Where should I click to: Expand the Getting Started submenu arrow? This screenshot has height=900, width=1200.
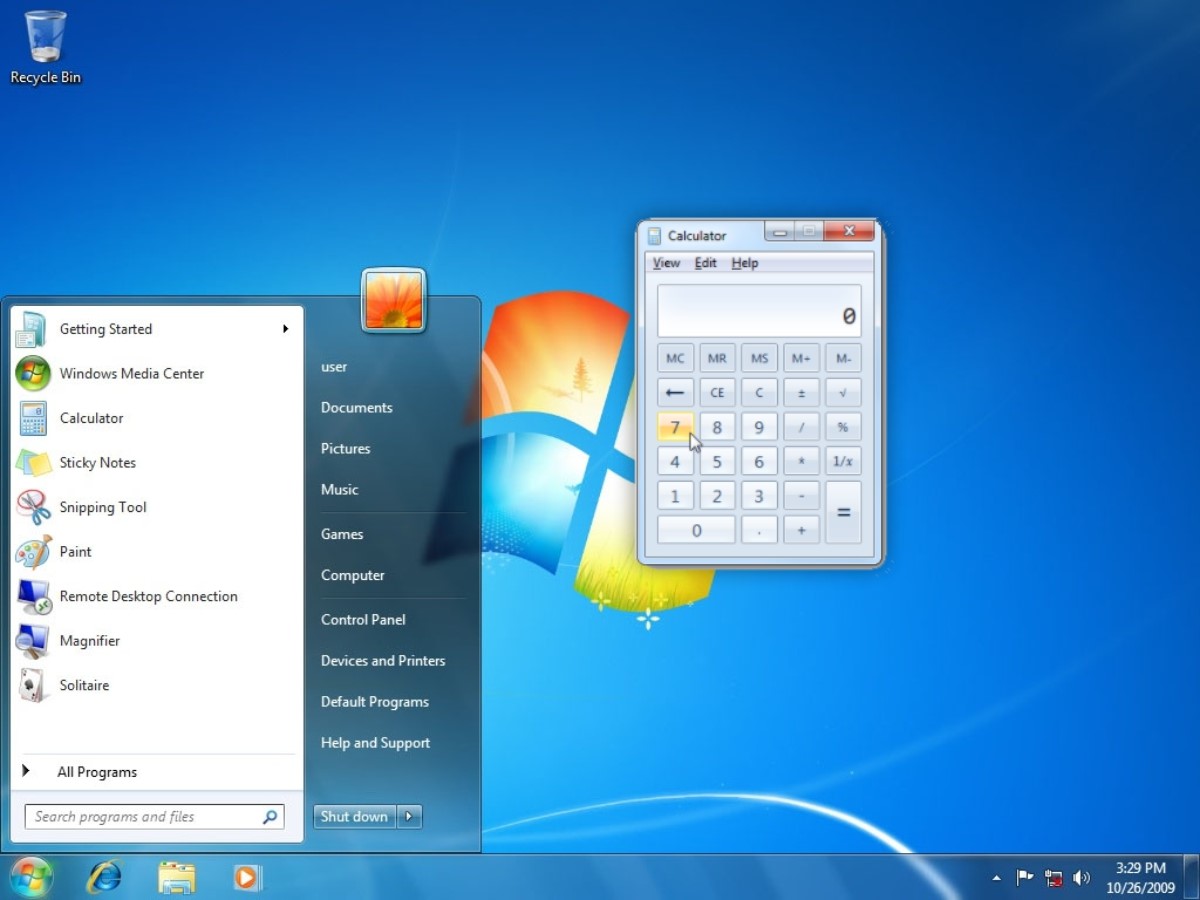[285, 329]
